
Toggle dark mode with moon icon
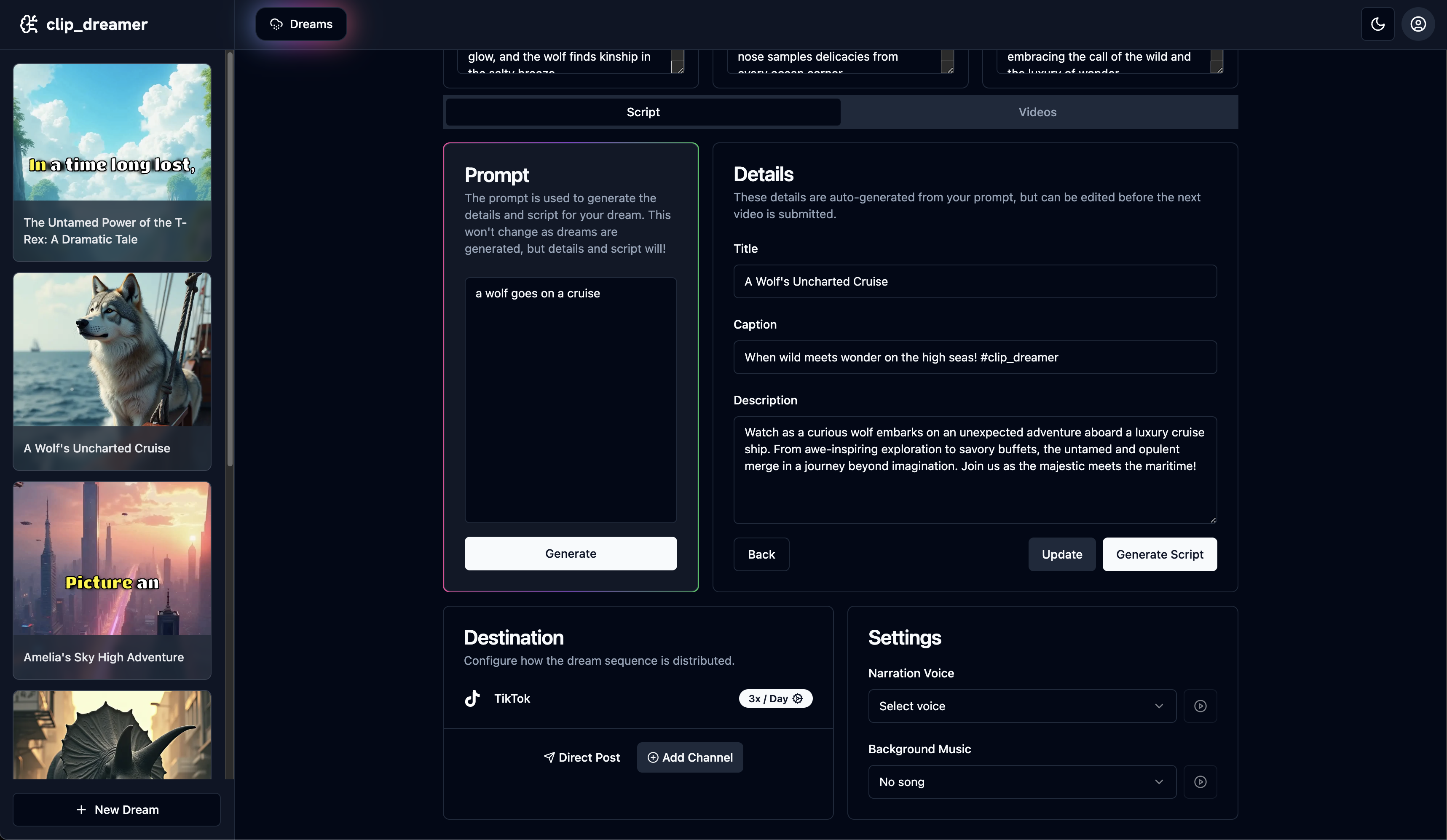[x=1377, y=24]
